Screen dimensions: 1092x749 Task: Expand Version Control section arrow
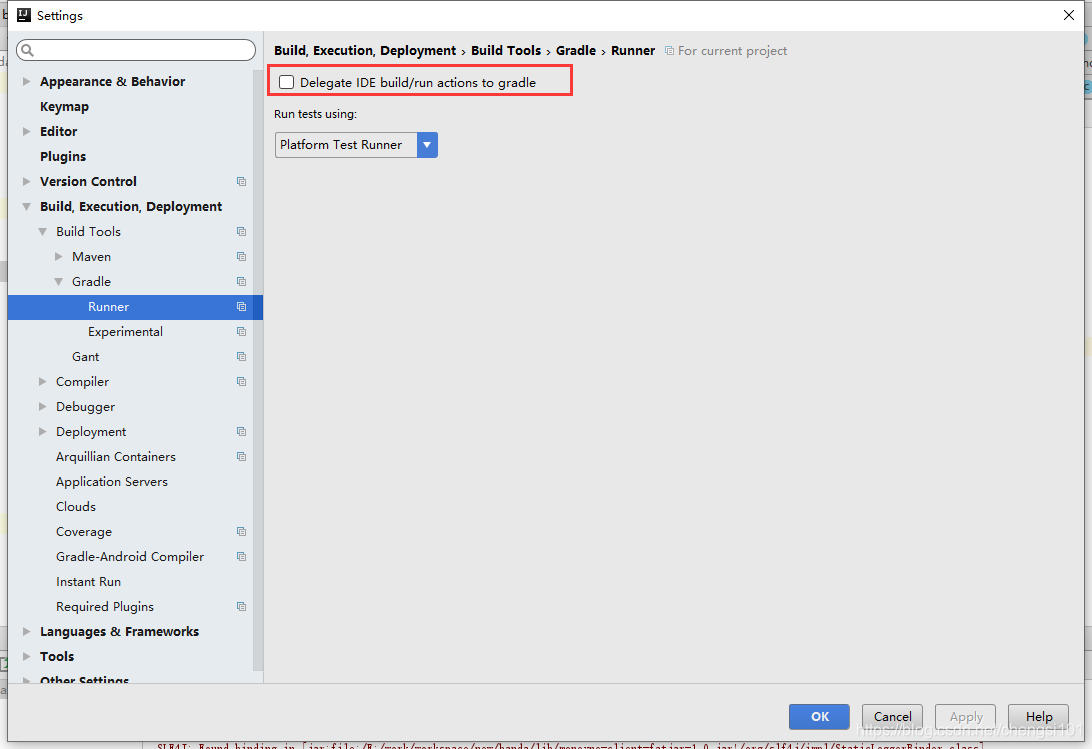pyautogui.click(x=26, y=182)
